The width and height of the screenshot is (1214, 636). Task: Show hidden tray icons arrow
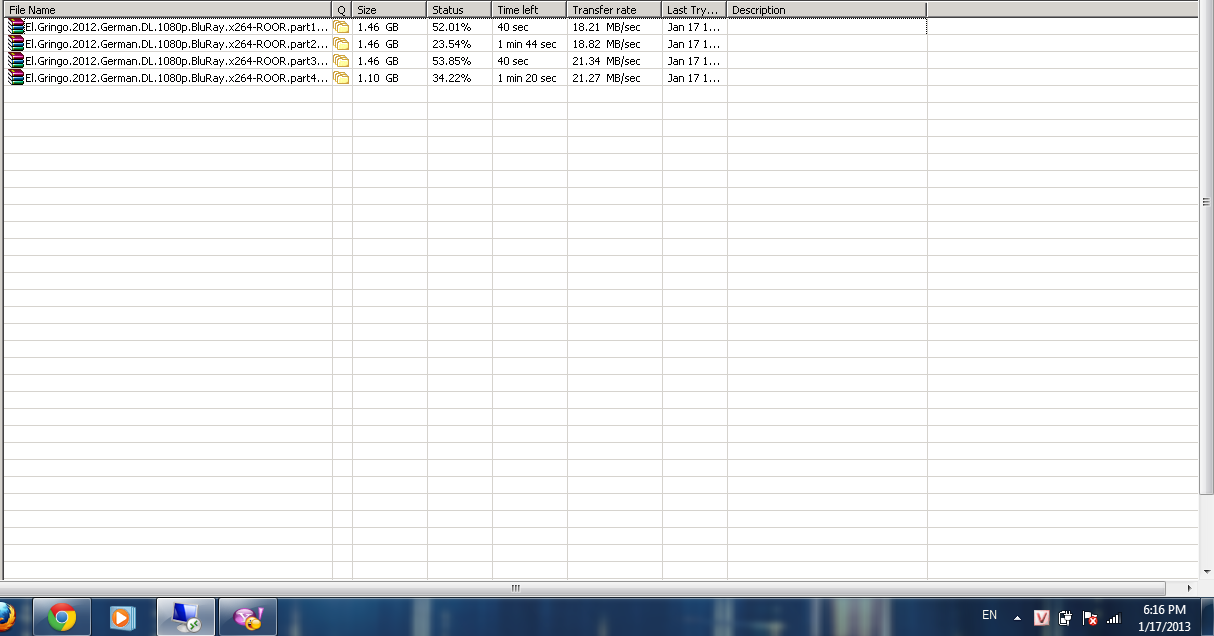[x=1017, y=618]
